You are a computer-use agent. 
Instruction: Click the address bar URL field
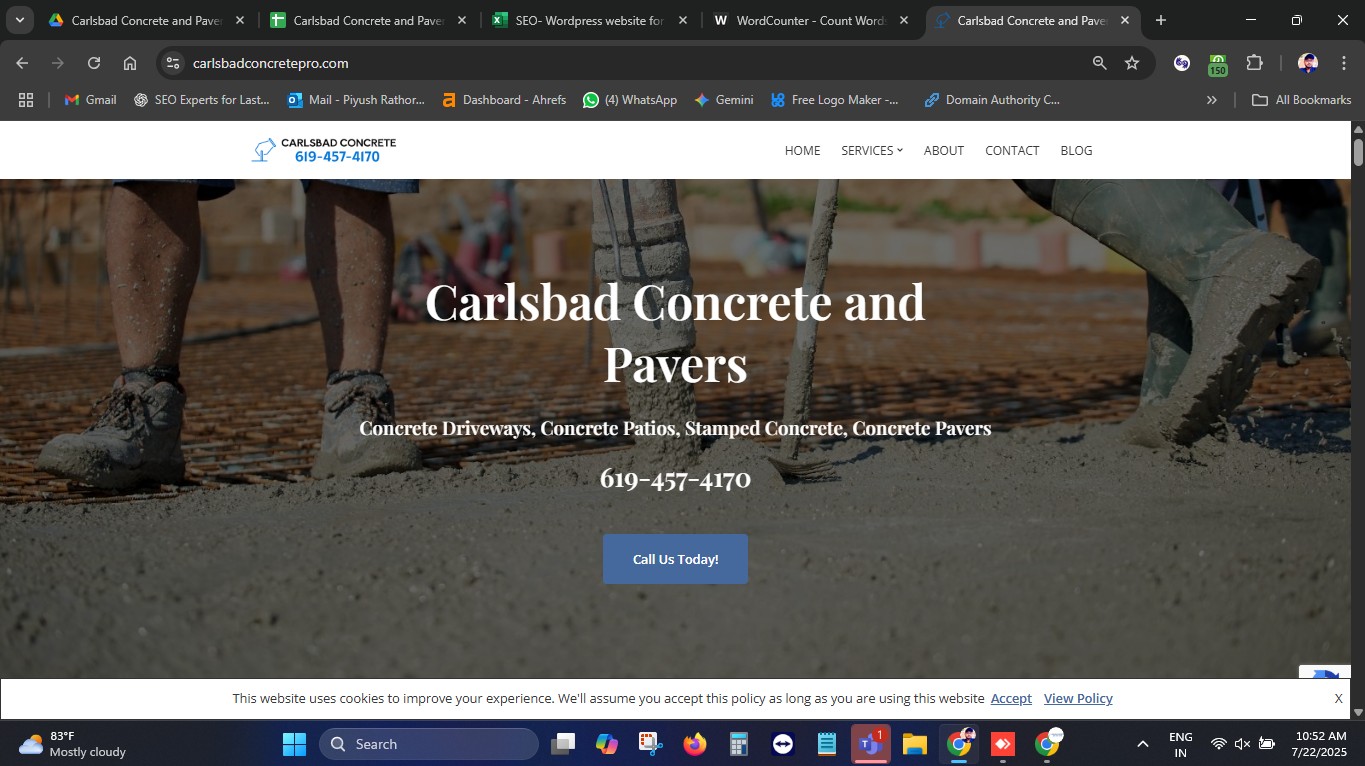600,63
